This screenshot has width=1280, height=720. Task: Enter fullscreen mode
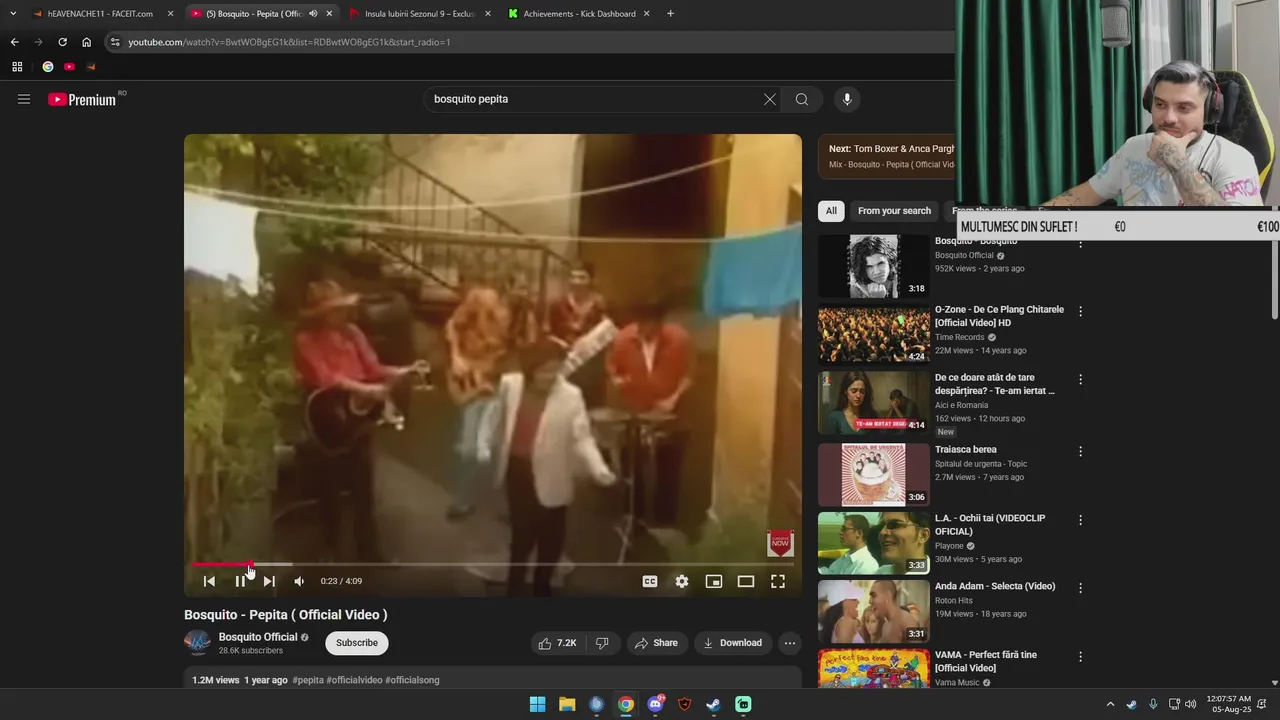[x=778, y=581]
